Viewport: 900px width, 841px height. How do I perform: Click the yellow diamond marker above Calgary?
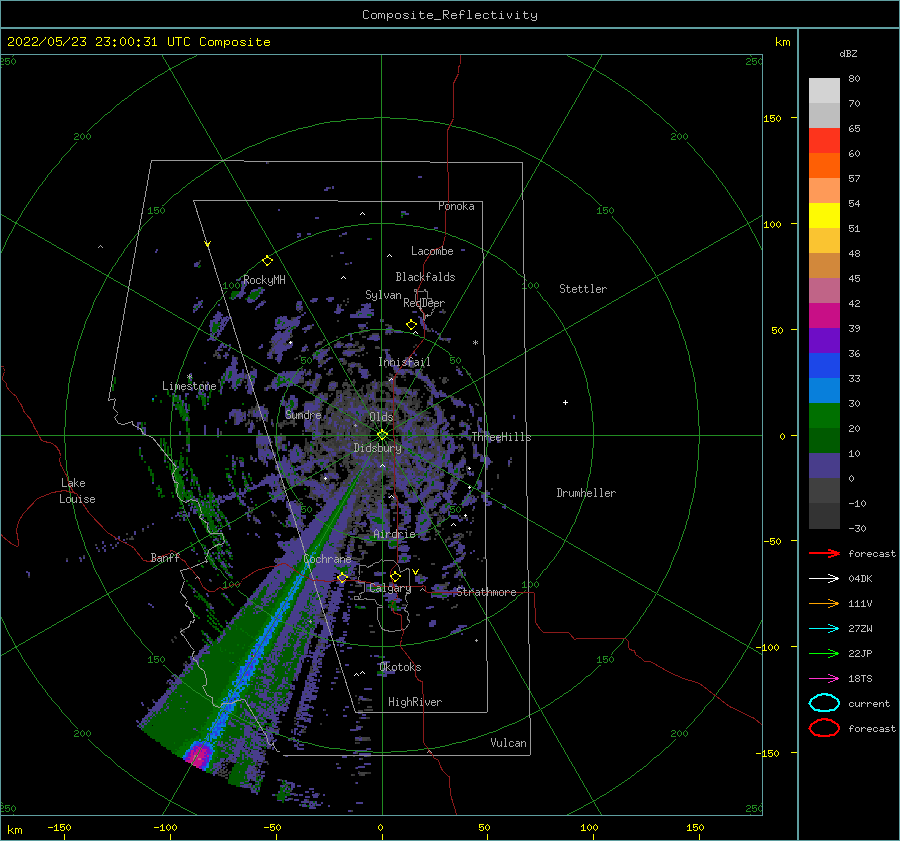click(x=395, y=576)
